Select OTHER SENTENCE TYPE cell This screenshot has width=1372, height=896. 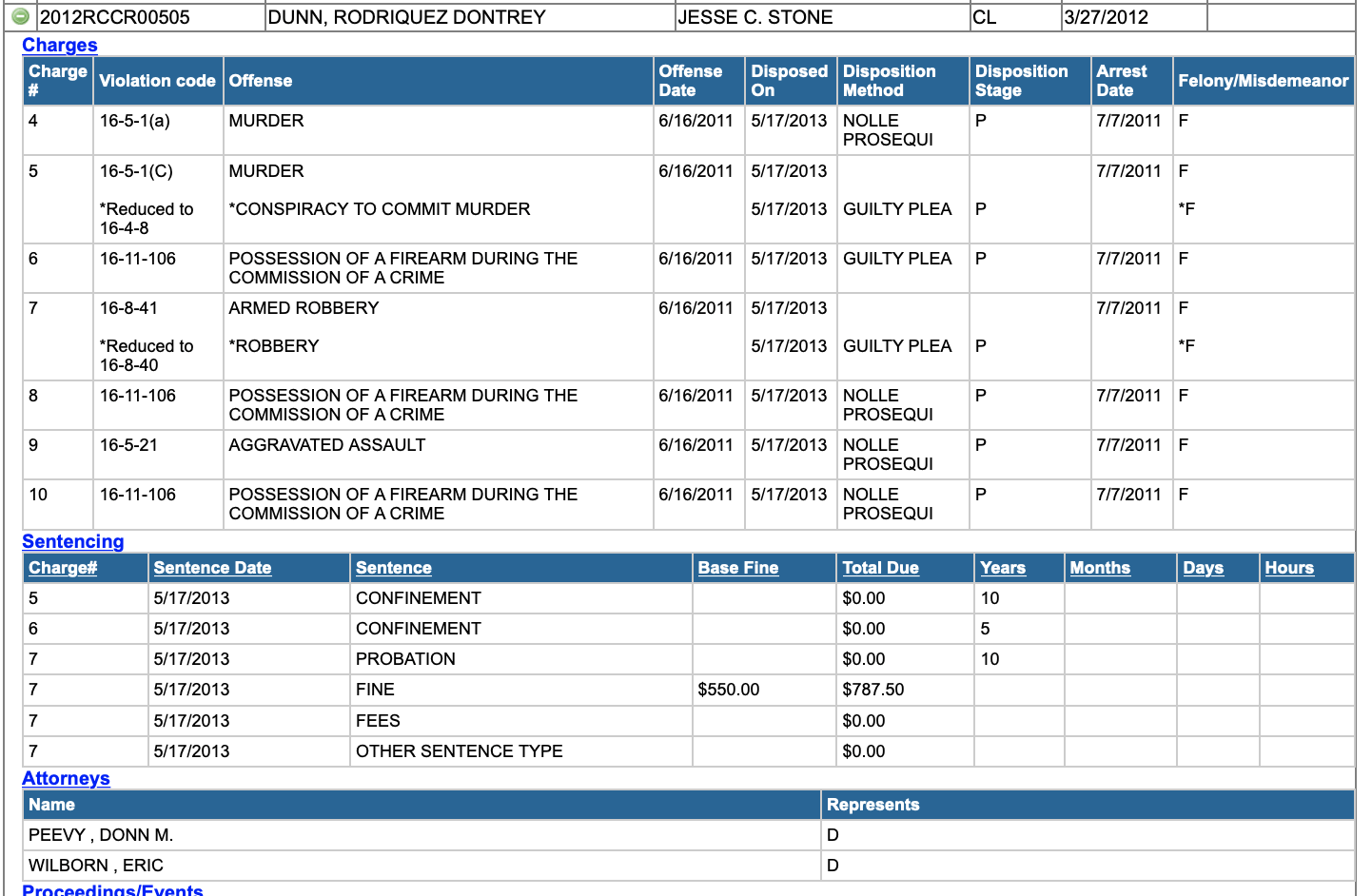click(x=521, y=751)
